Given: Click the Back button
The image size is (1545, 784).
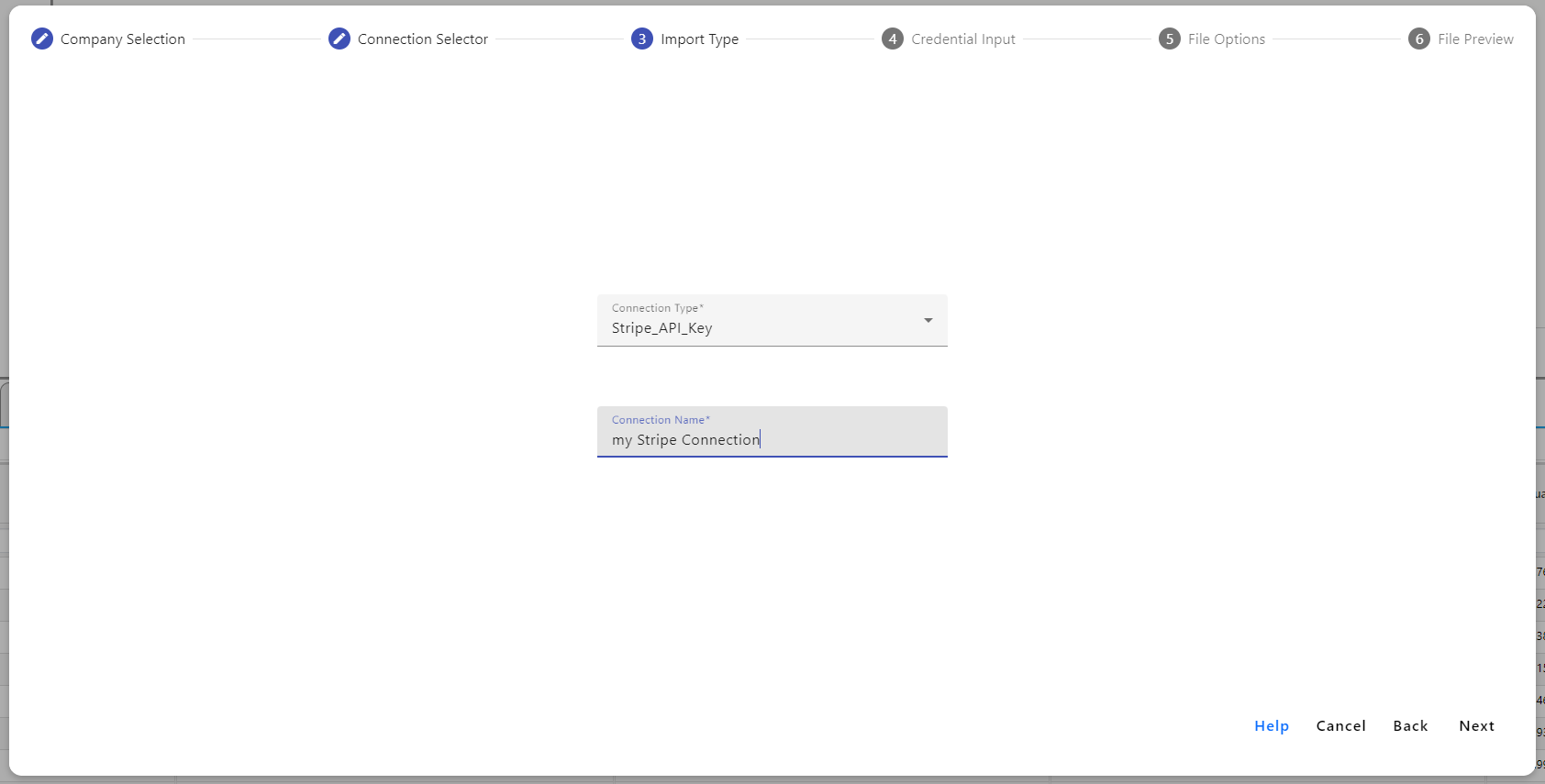Looking at the screenshot, I should [1410, 725].
